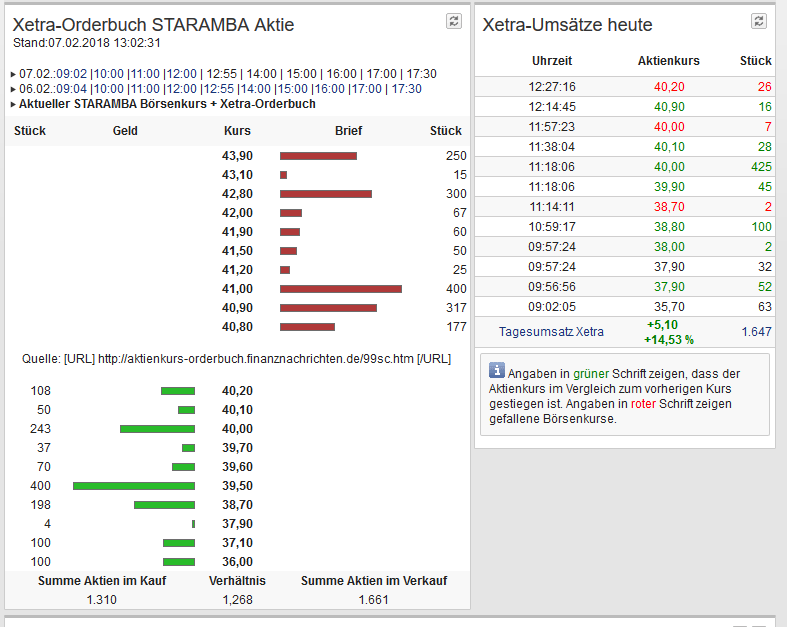
Task: Click the Aktienkurs column header
Action: pos(668,61)
